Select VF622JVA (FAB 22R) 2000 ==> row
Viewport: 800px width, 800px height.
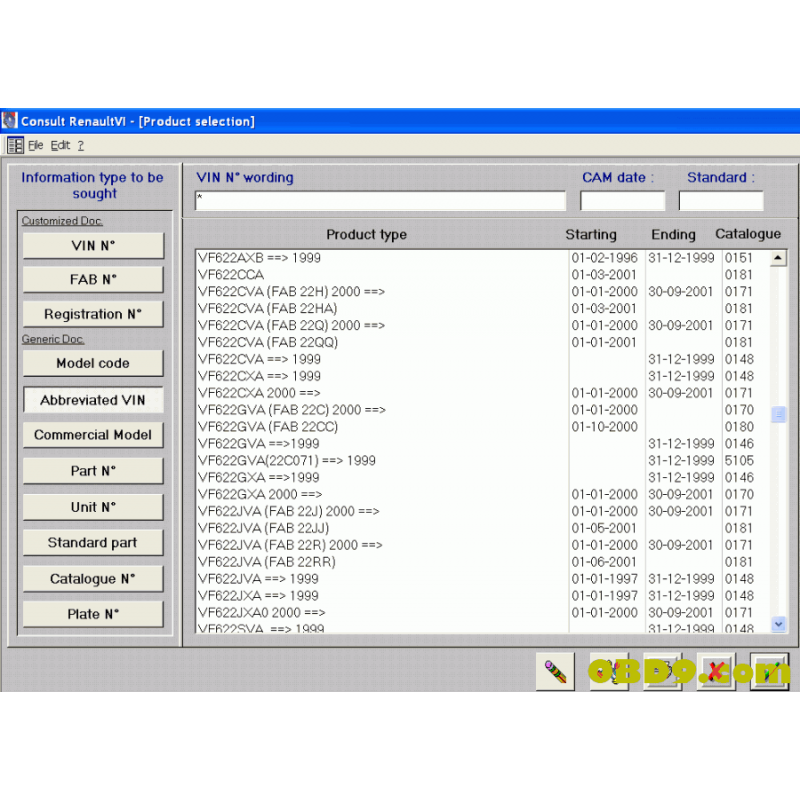(483, 545)
